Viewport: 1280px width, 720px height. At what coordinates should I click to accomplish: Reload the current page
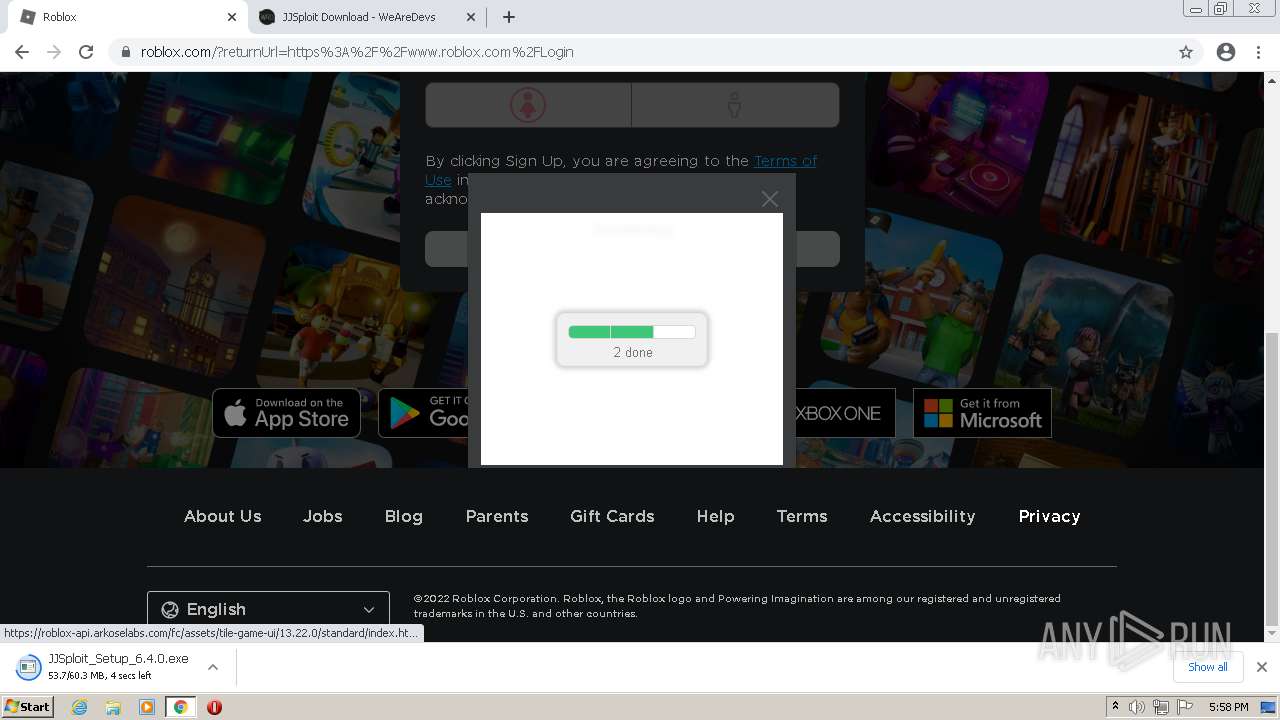86,52
